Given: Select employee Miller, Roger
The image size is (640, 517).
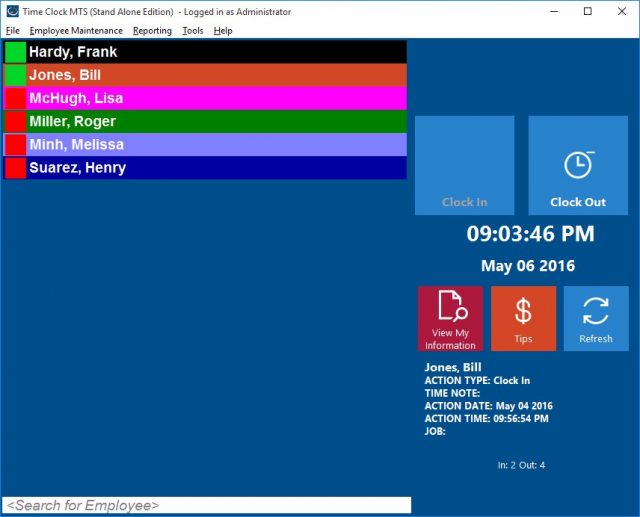Looking at the screenshot, I should pos(205,122).
